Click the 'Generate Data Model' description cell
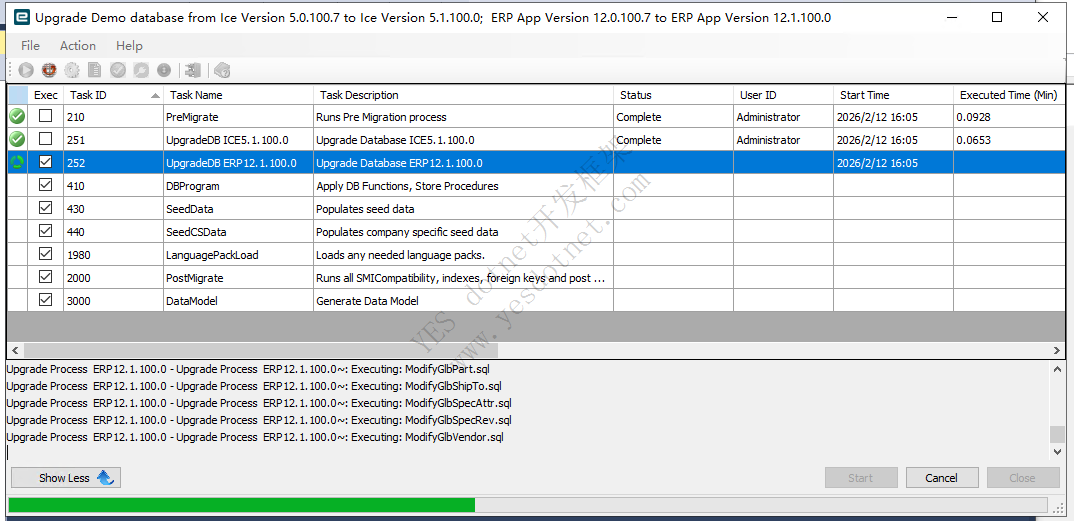 point(463,301)
